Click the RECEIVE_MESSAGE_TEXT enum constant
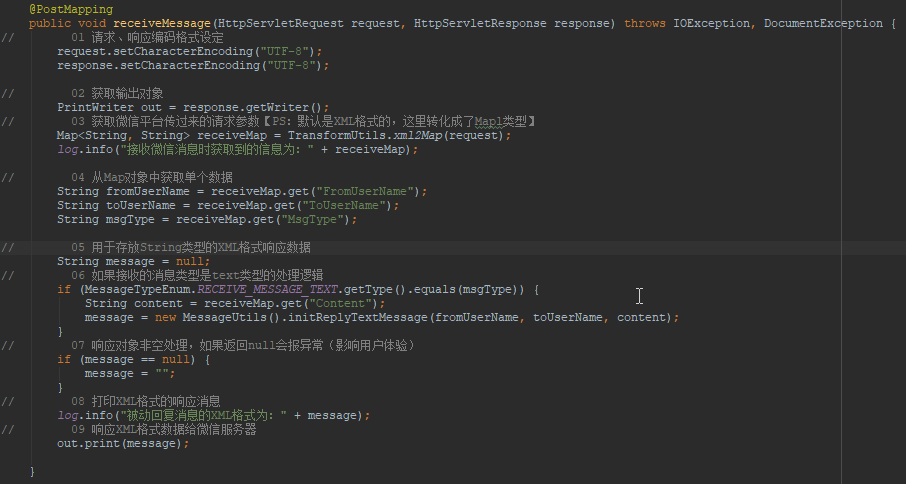906x484 pixels. click(x=267, y=289)
